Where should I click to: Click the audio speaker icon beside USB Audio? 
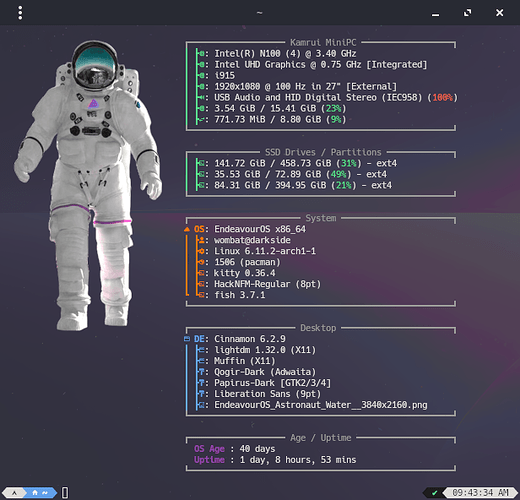pos(202,97)
